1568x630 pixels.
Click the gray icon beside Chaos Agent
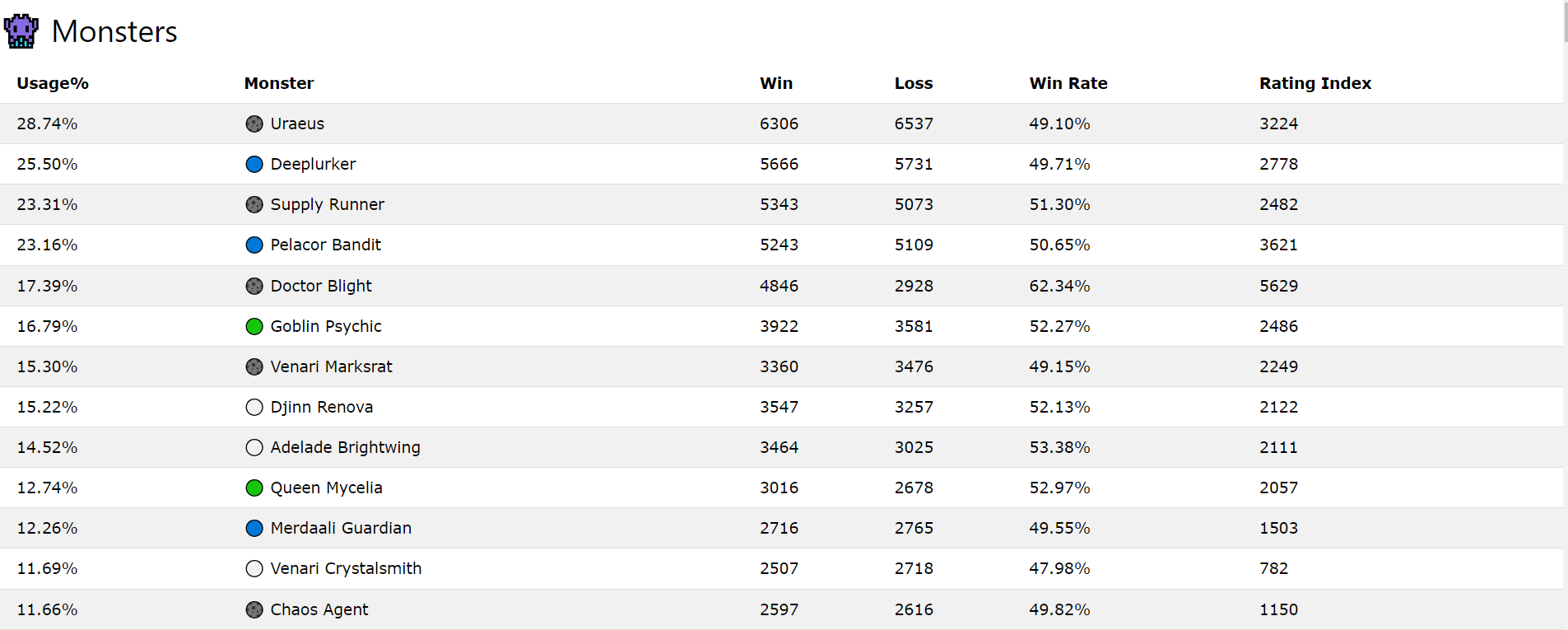254,609
